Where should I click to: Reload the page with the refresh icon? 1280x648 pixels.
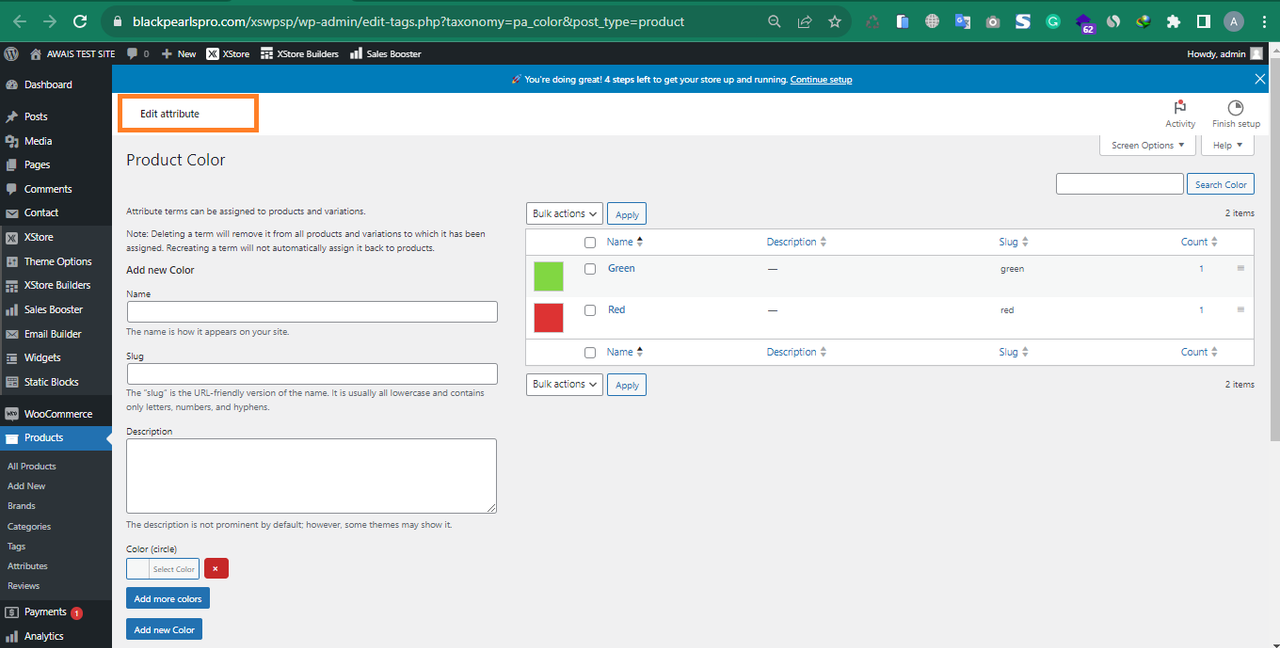(x=81, y=21)
